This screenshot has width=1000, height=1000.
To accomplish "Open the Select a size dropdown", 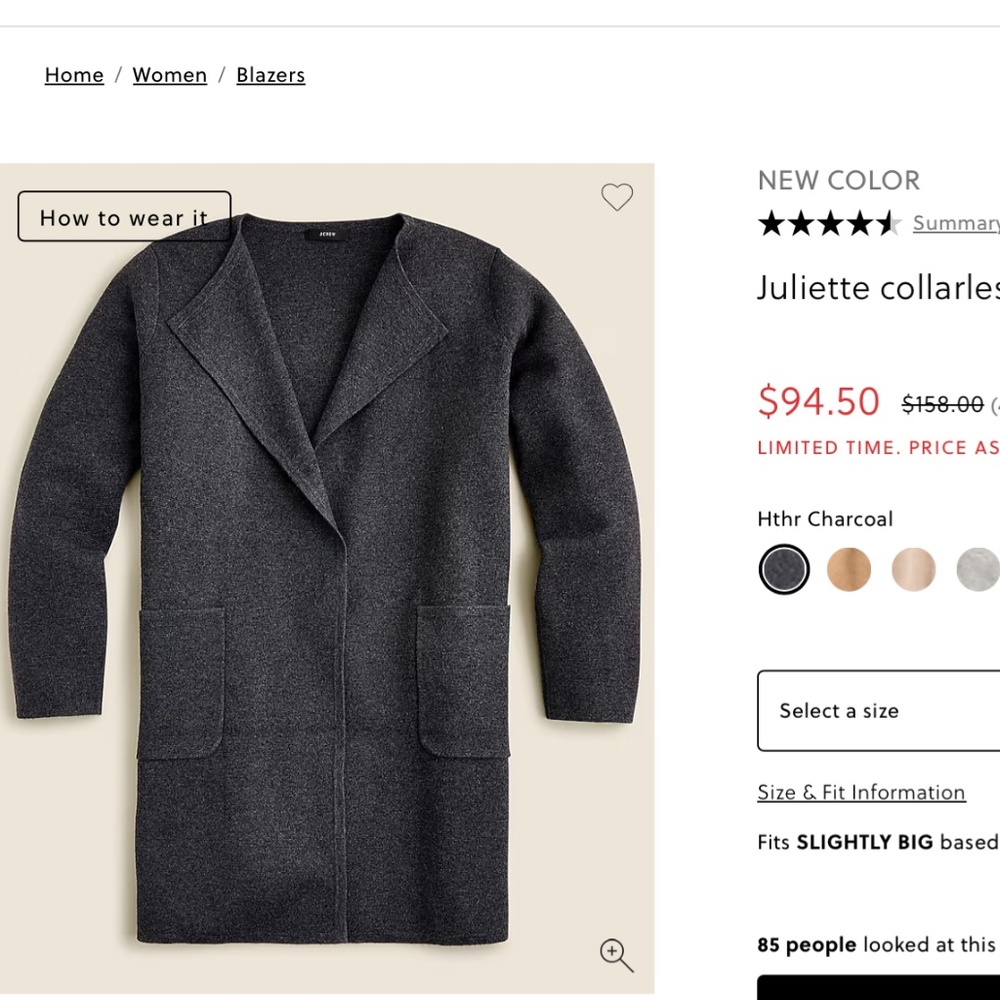I will click(x=878, y=711).
